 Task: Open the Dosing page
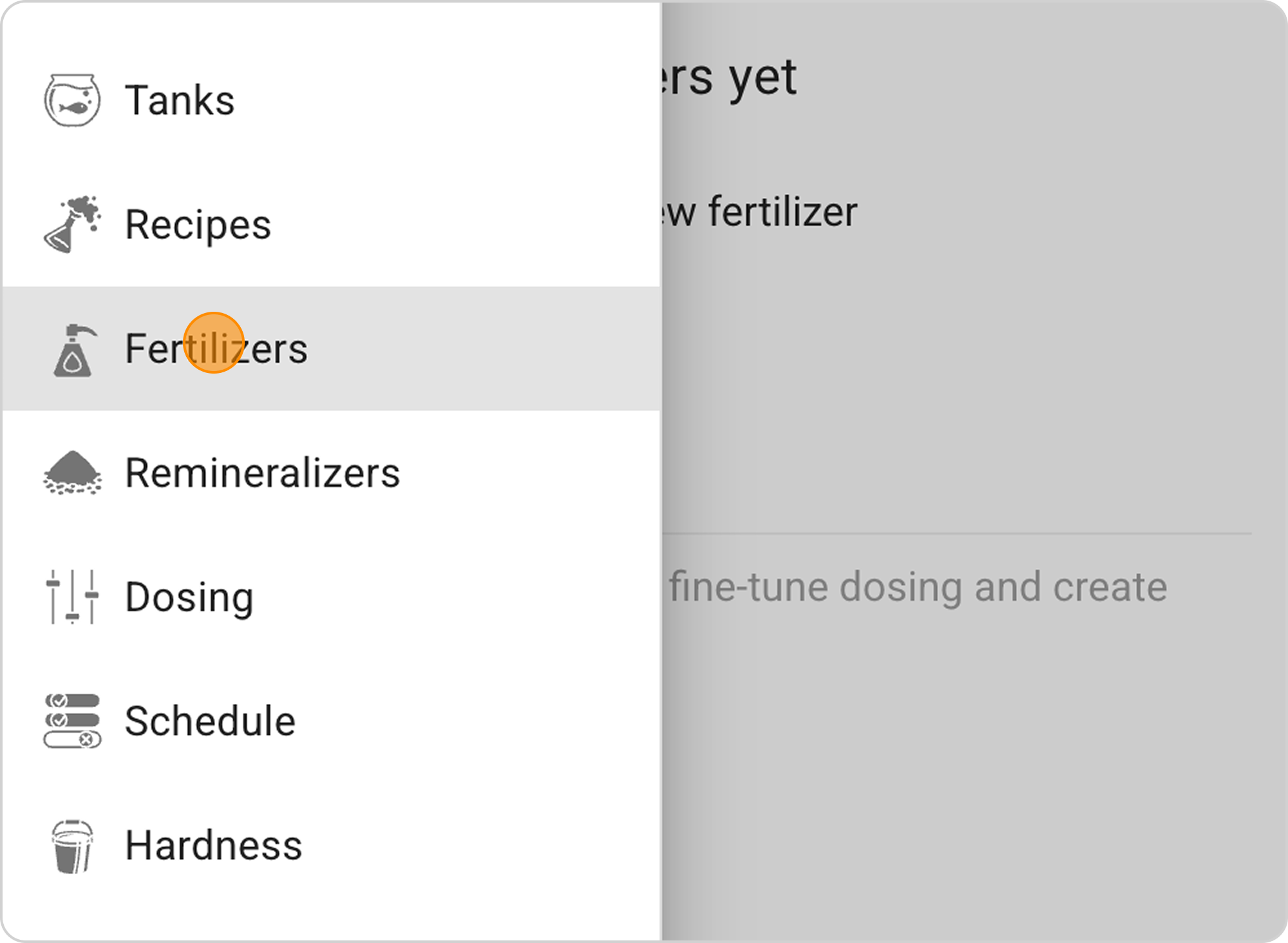coord(189,597)
